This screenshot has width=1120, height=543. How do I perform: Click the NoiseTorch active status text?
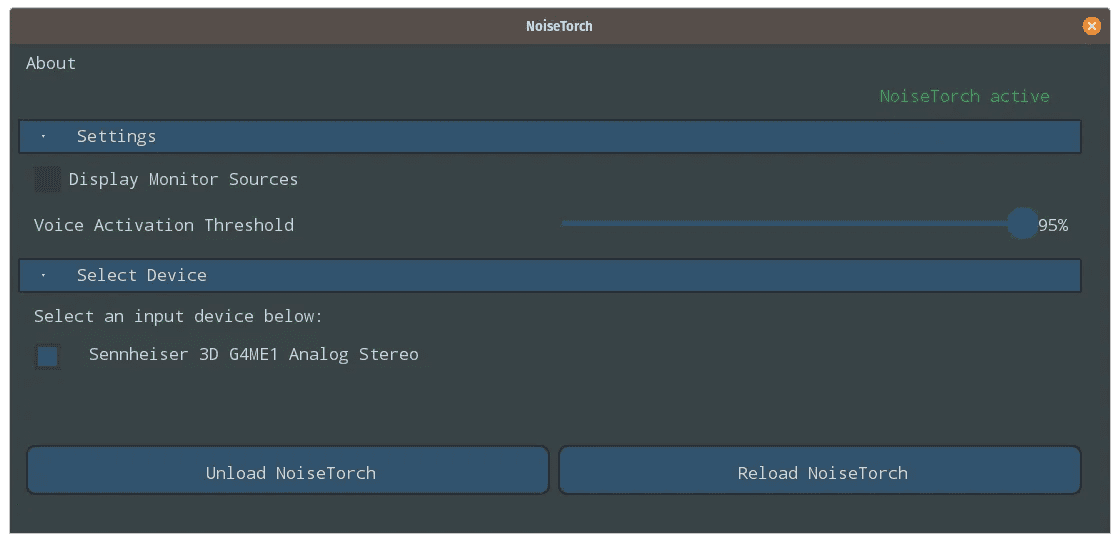pos(964,96)
